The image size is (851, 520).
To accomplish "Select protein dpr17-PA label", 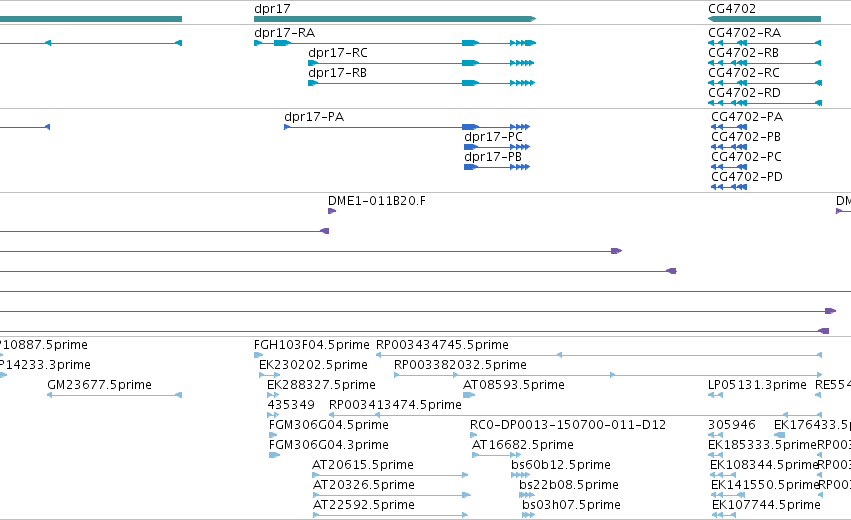I will click(x=314, y=117).
